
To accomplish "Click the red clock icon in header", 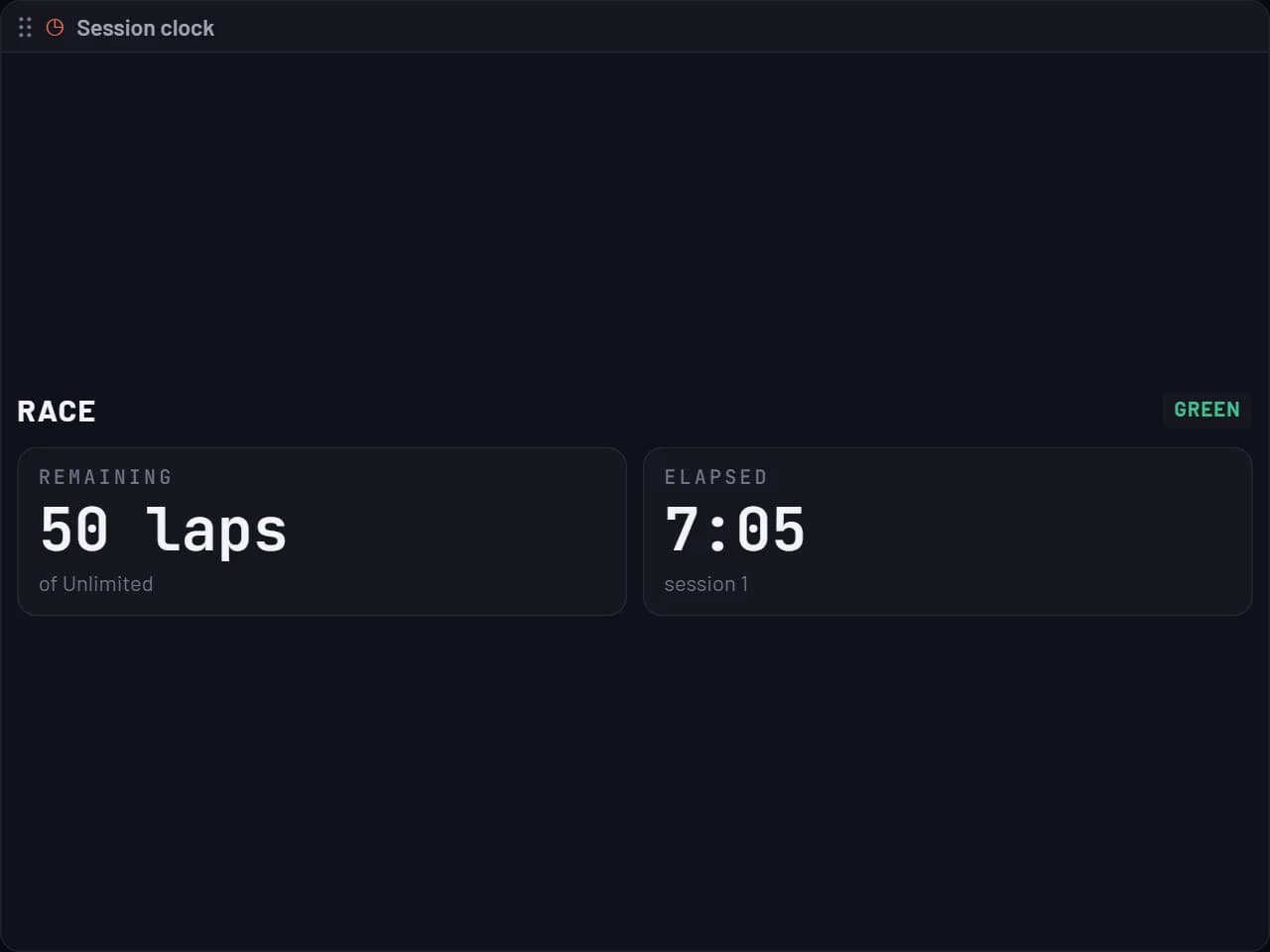I will [x=56, y=28].
